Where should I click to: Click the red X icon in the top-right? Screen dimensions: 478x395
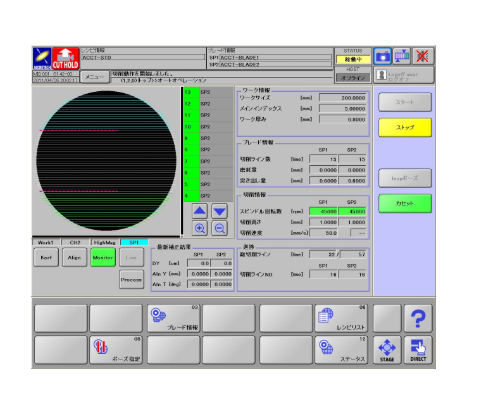[423, 56]
